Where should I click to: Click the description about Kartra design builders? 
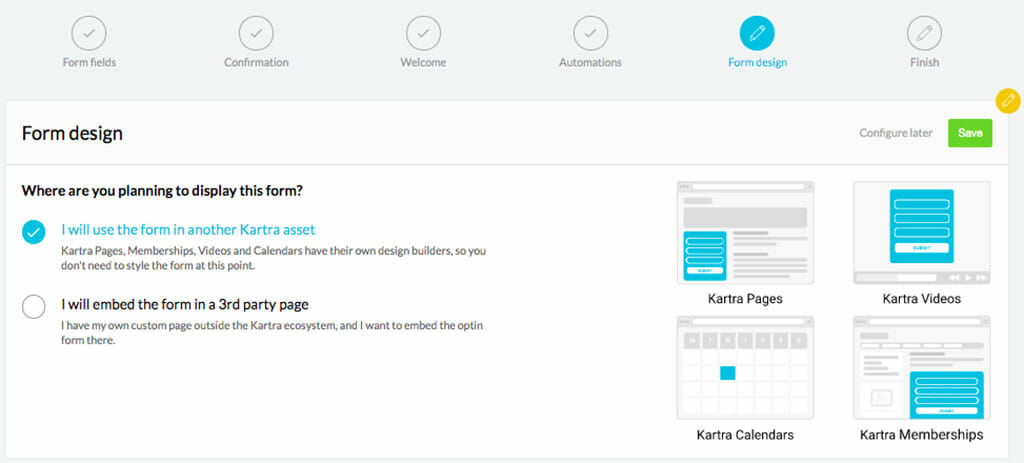(x=273, y=258)
